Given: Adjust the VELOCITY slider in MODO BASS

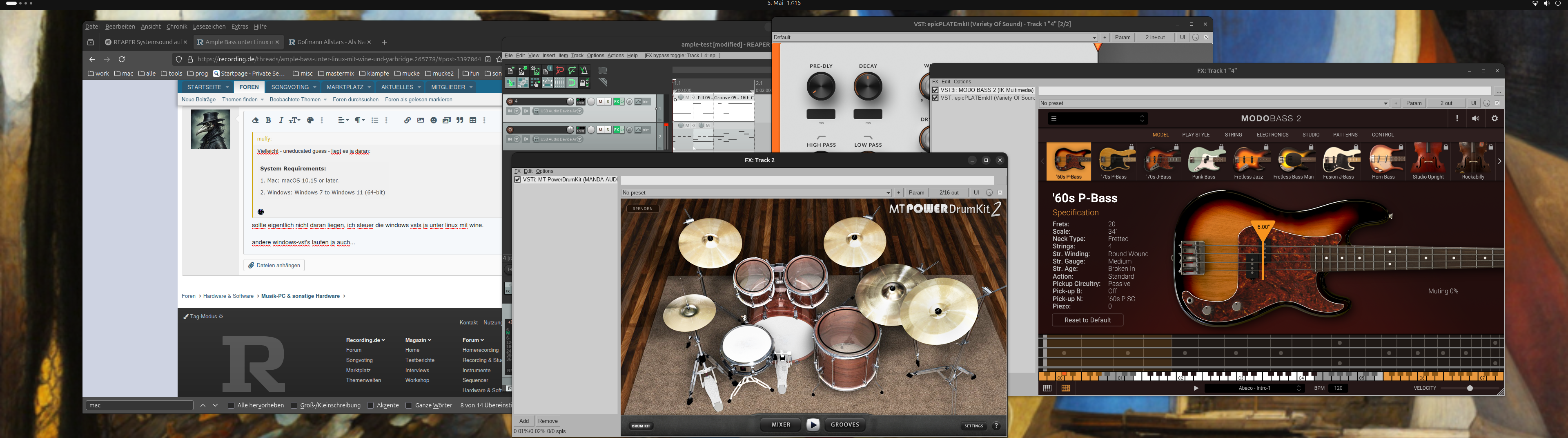Looking at the screenshot, I should (x=1470, y=388).
